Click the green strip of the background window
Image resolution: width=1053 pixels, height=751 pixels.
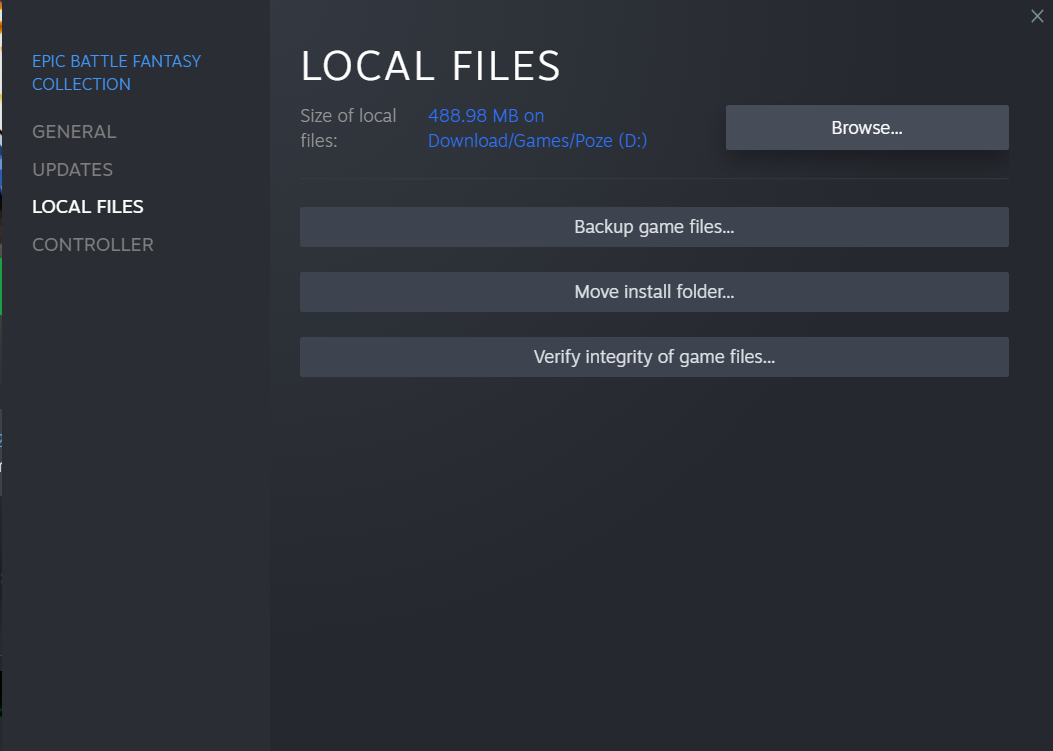point(1,285)
